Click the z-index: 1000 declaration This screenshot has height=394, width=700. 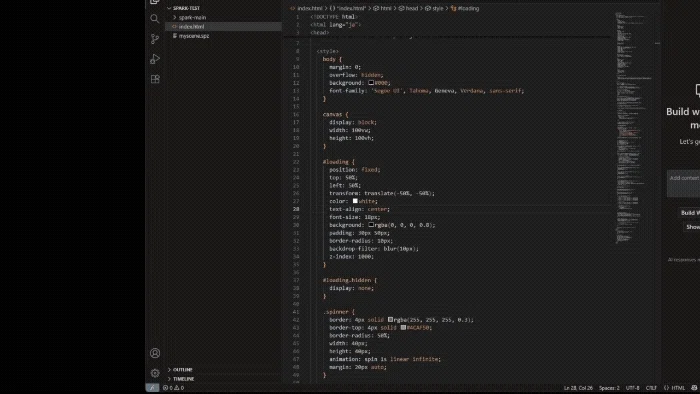pos(351,257)
